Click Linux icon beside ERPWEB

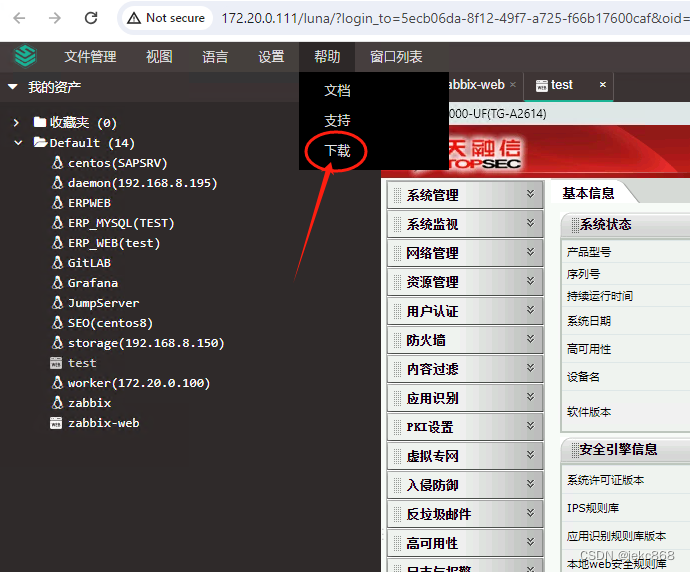[57, 202]
